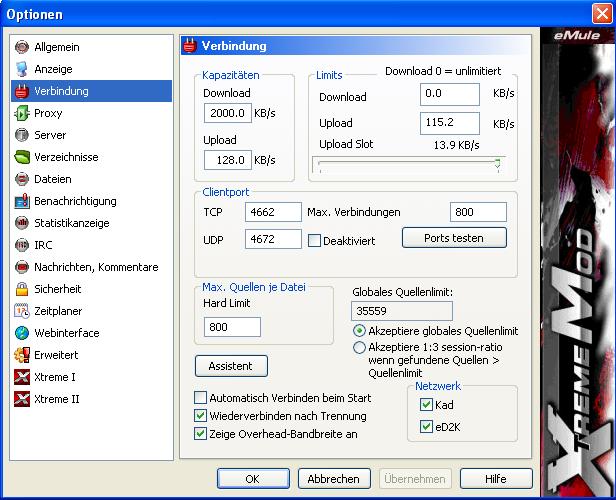Click the Download capacity field 2000.0

pyautogui.click(x=228, y=113)
